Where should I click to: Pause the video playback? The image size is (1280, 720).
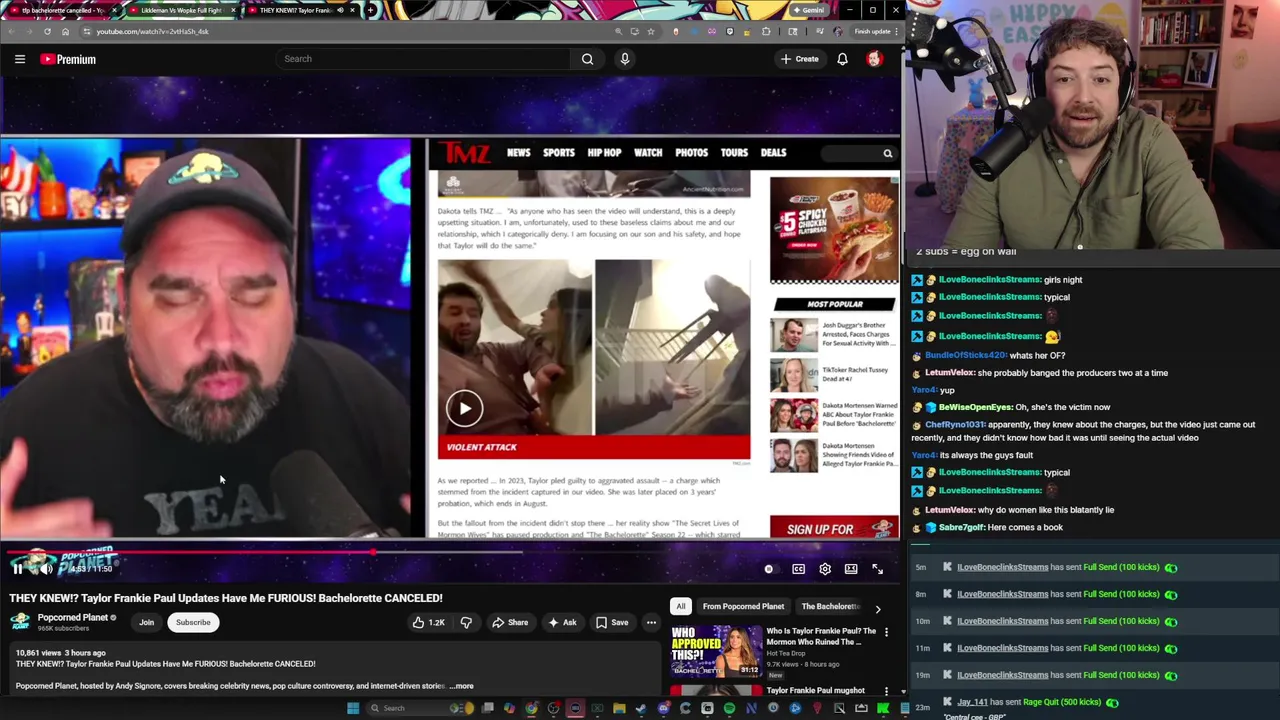(x=17, y=569)
